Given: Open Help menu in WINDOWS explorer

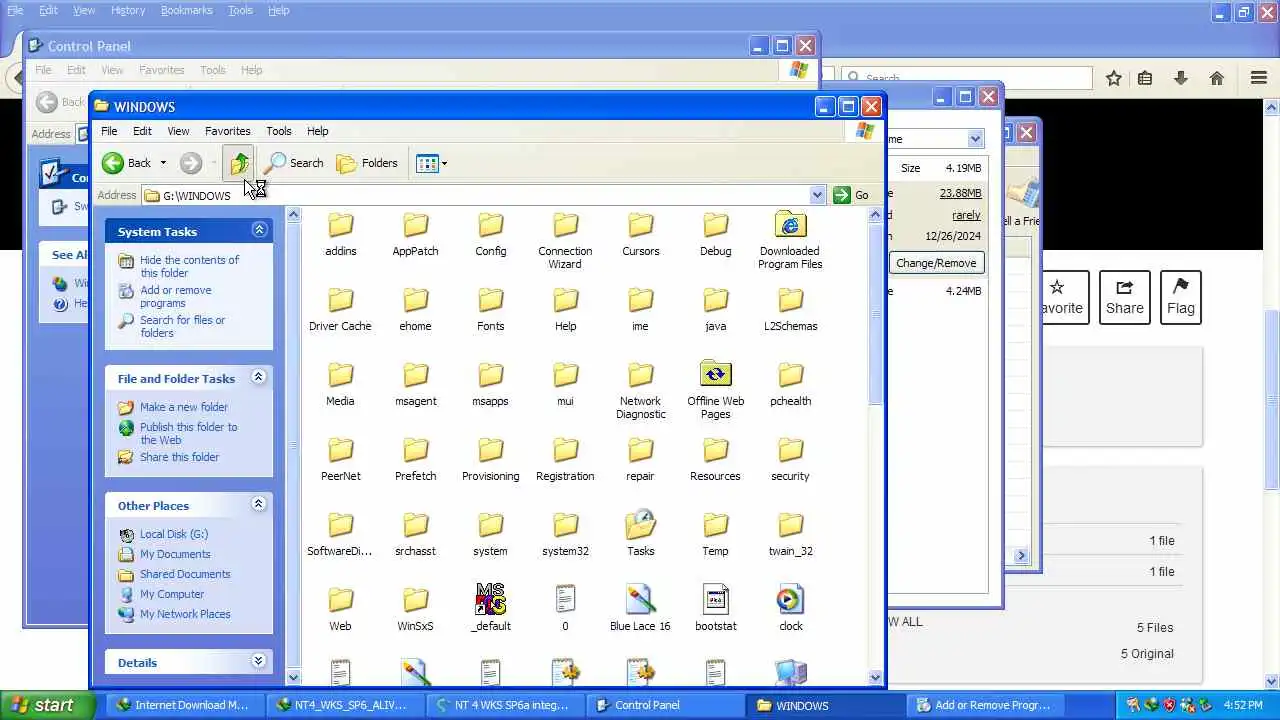Looking at the screenshot, I should point(317,131).
